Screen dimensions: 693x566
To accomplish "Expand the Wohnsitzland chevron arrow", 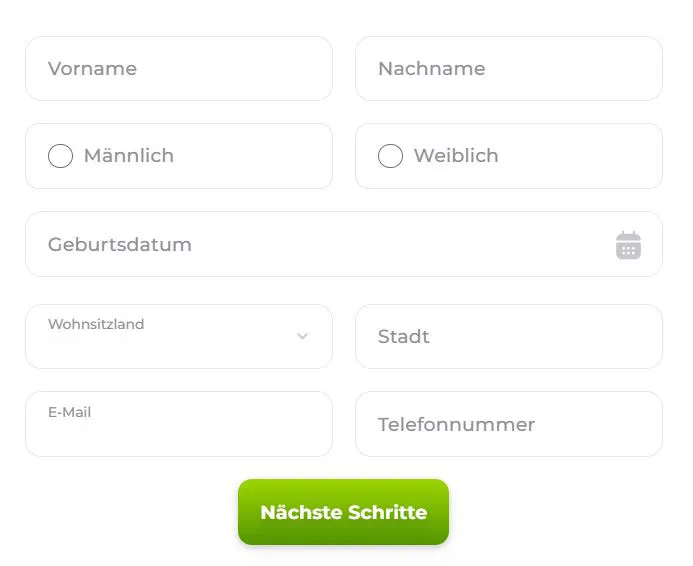I will pyautogui.click(x=302, y=336).
